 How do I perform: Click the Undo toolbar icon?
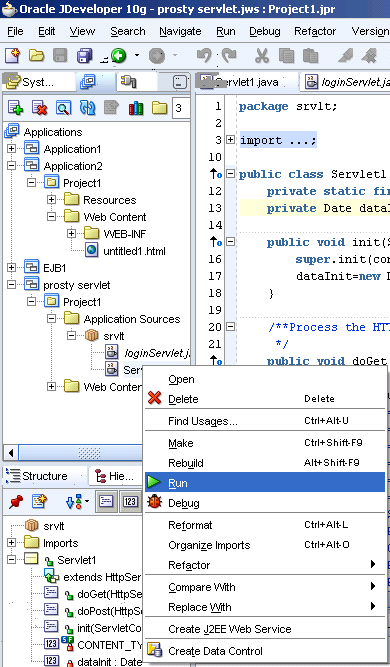(205, 56)
